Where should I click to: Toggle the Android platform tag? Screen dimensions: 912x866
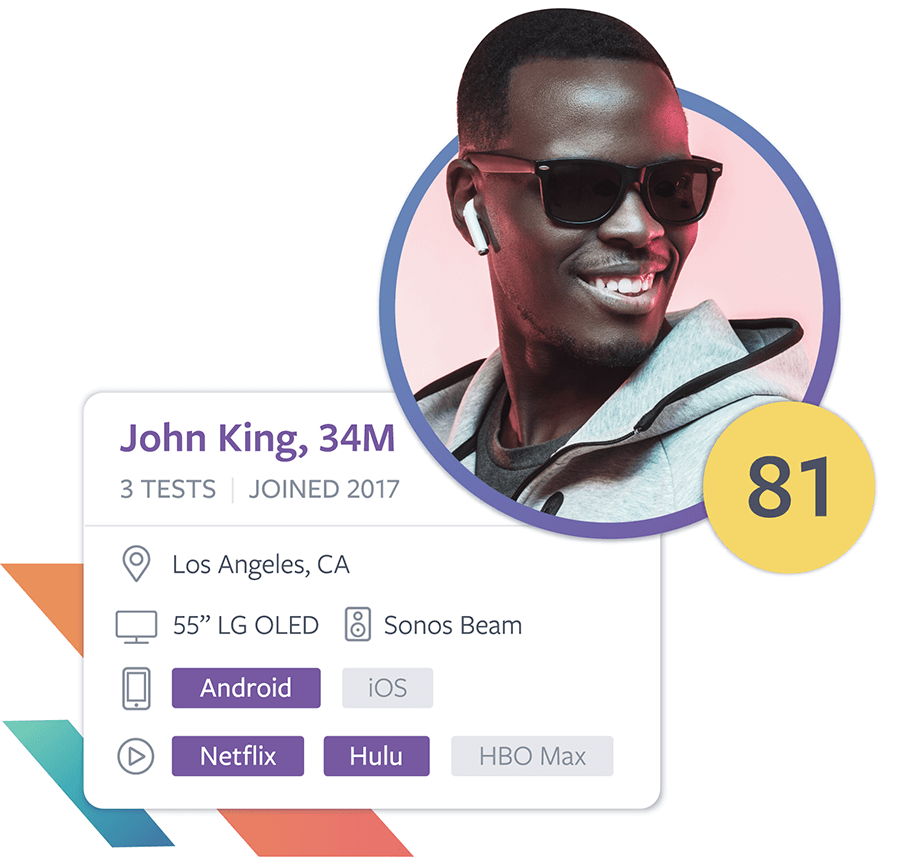point(246,688)
